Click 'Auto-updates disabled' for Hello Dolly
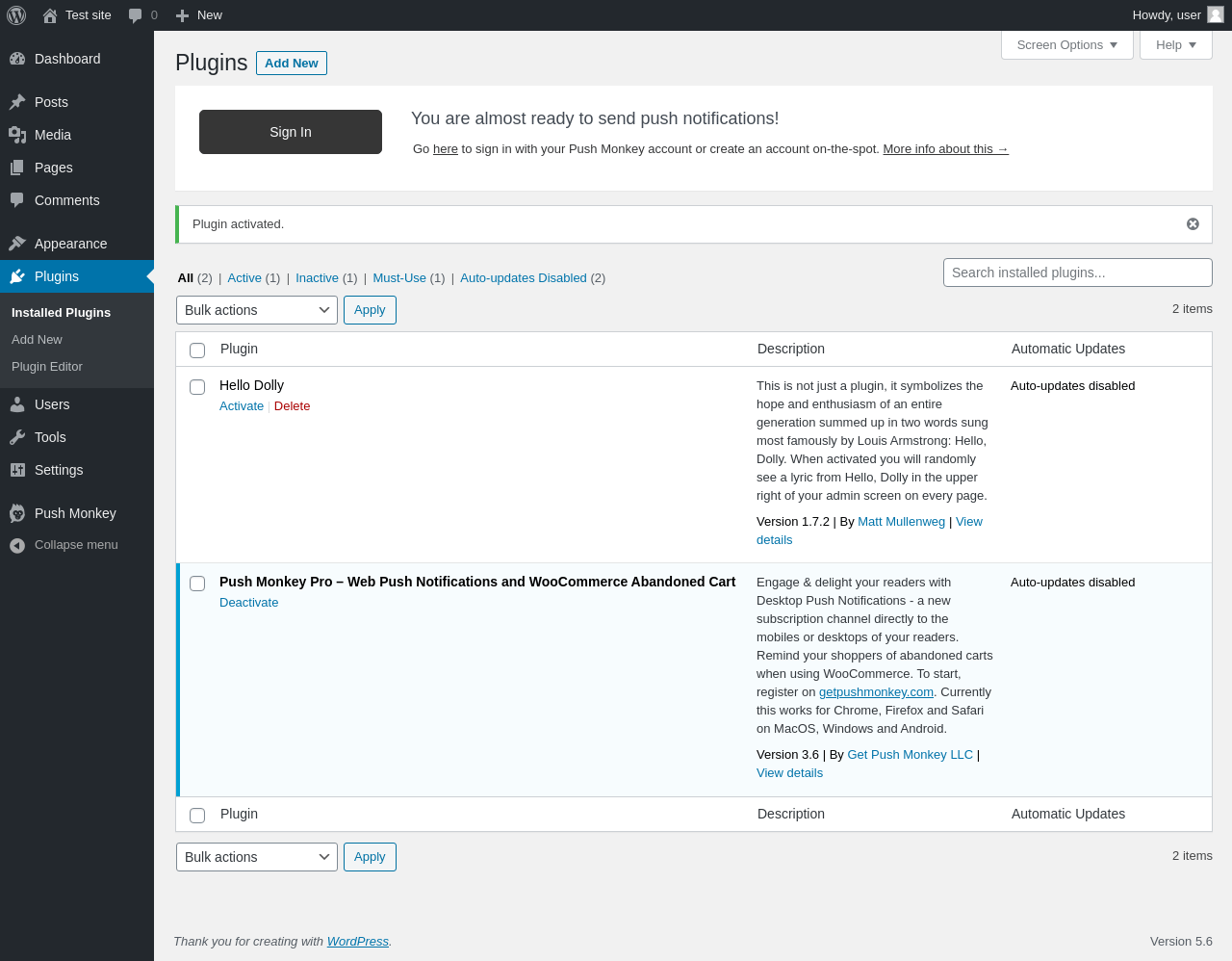Viewport: 1232px width, 961px height. tap(1072, 386)
